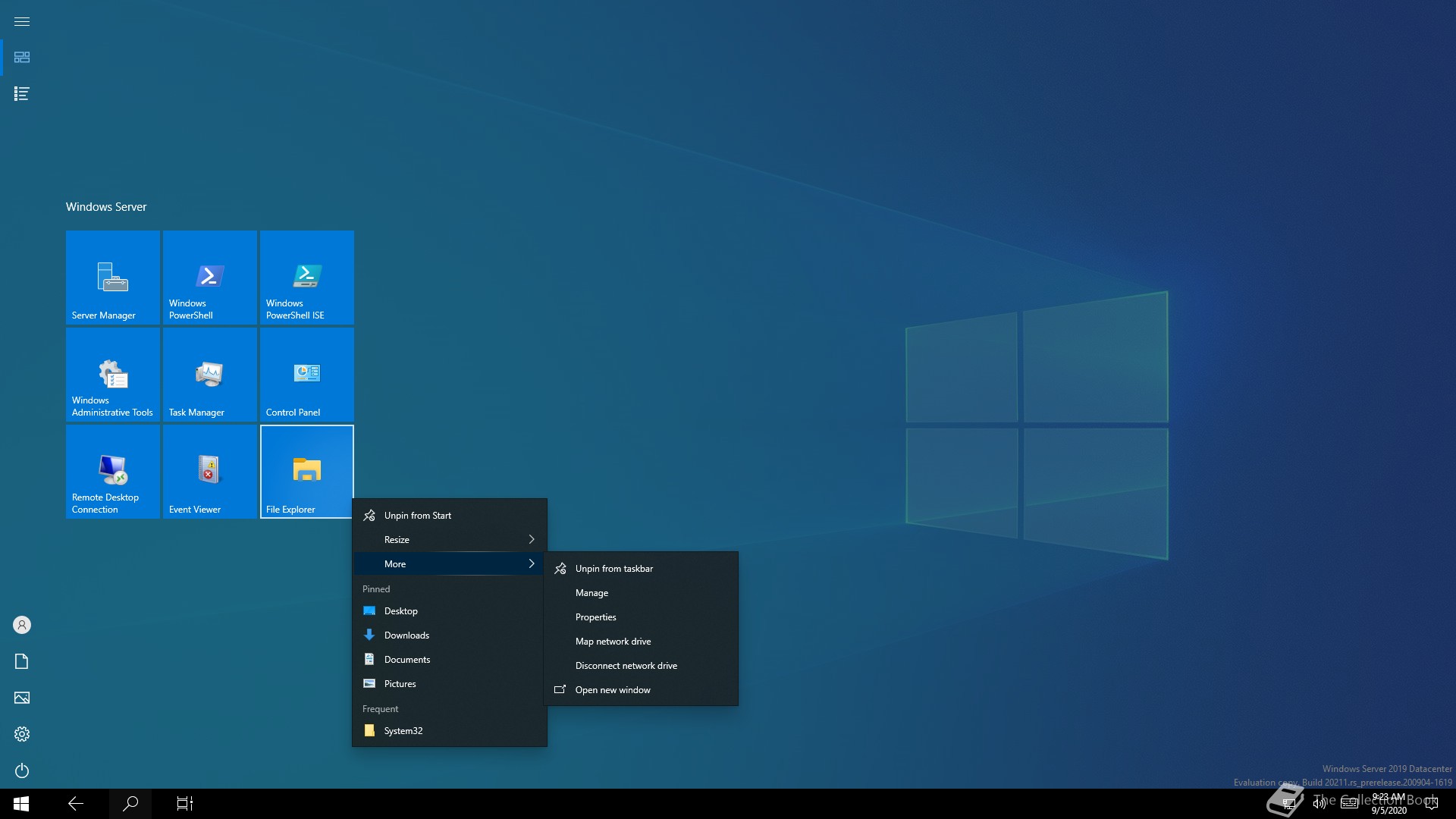
Task: Click the Windows Start button
Action: [21, 804]
